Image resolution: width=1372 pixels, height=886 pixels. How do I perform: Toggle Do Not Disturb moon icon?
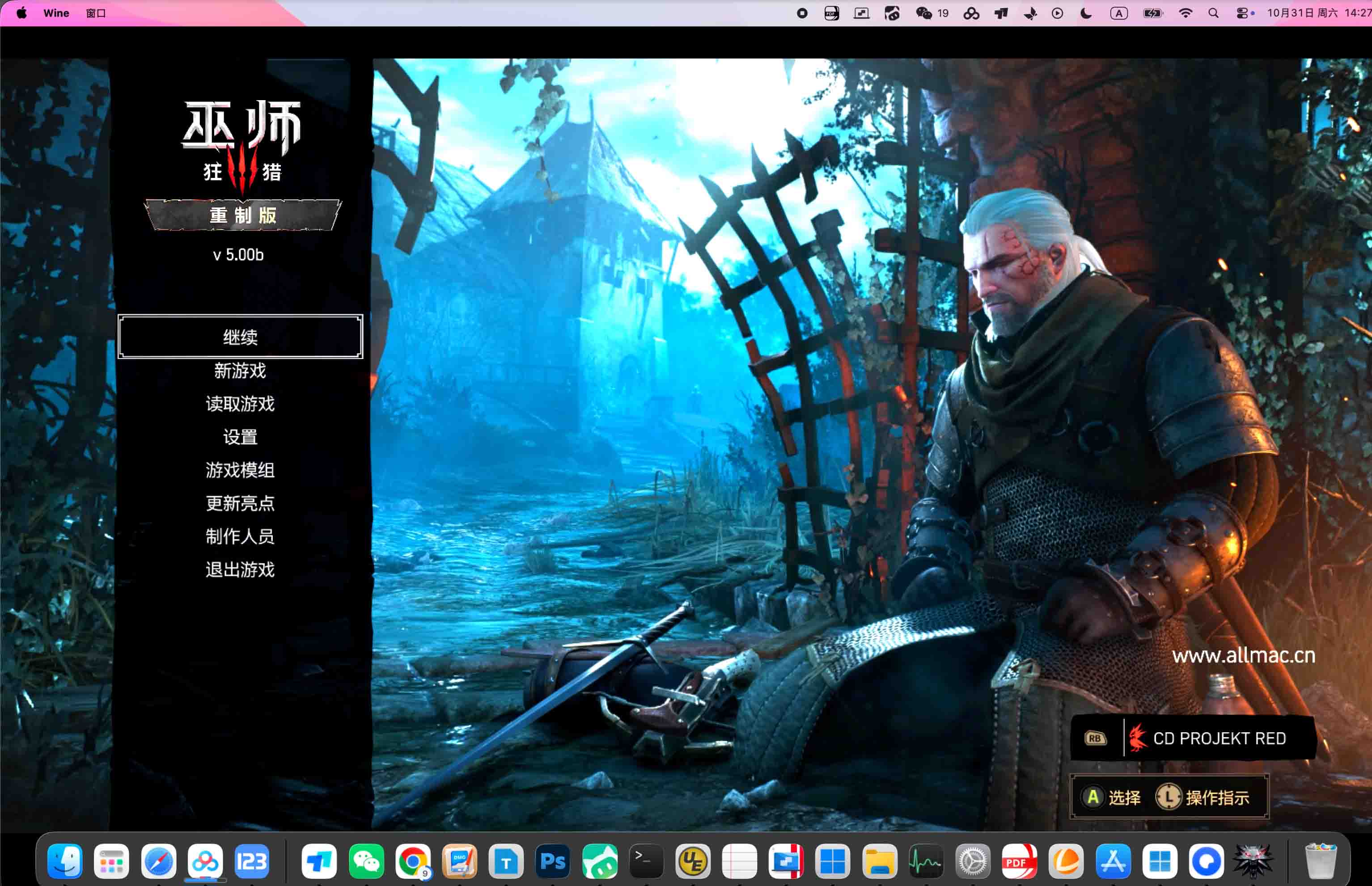pyautogui.click(x=1086, y=13)
